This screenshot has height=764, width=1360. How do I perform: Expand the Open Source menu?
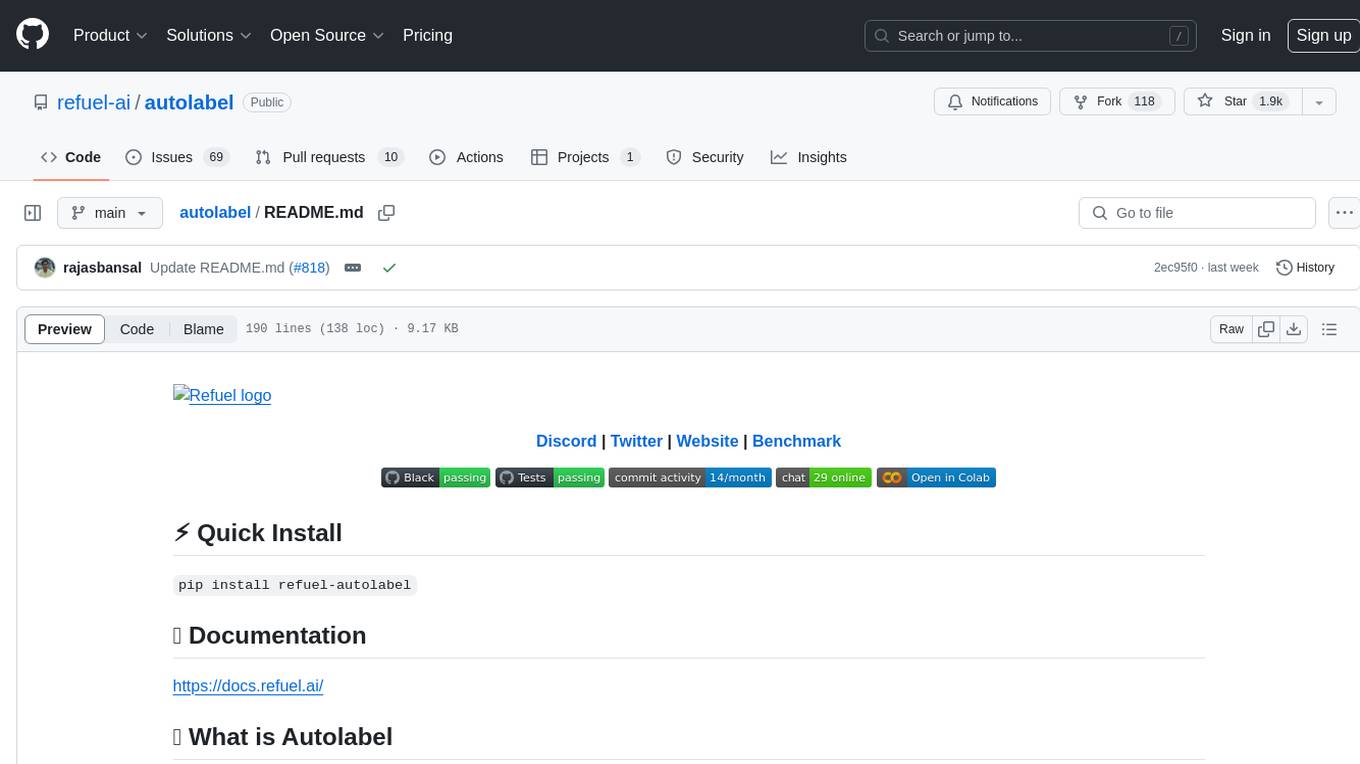click(x=327, y=35)
